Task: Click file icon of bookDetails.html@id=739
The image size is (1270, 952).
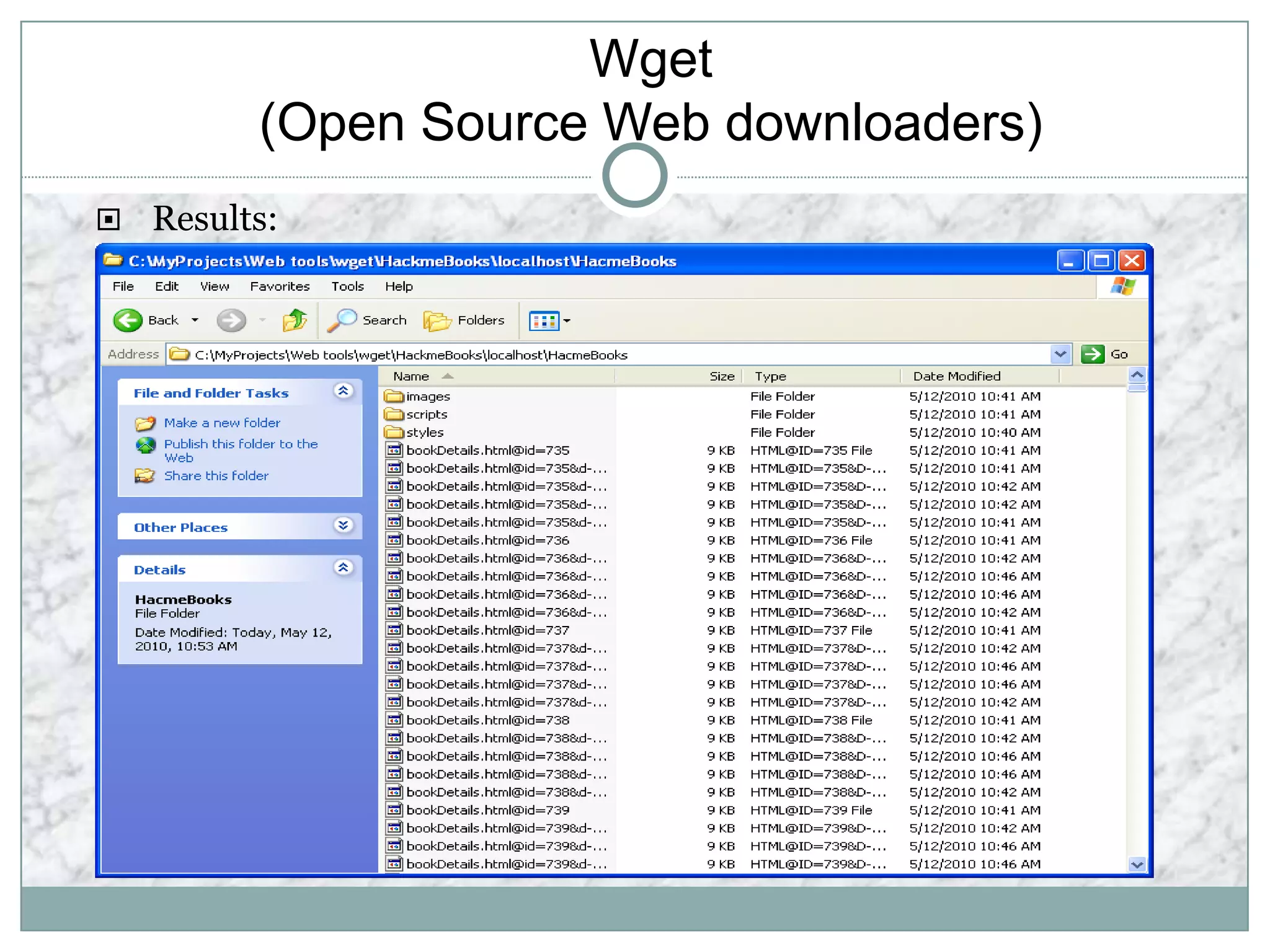Action: coord(394,809)
